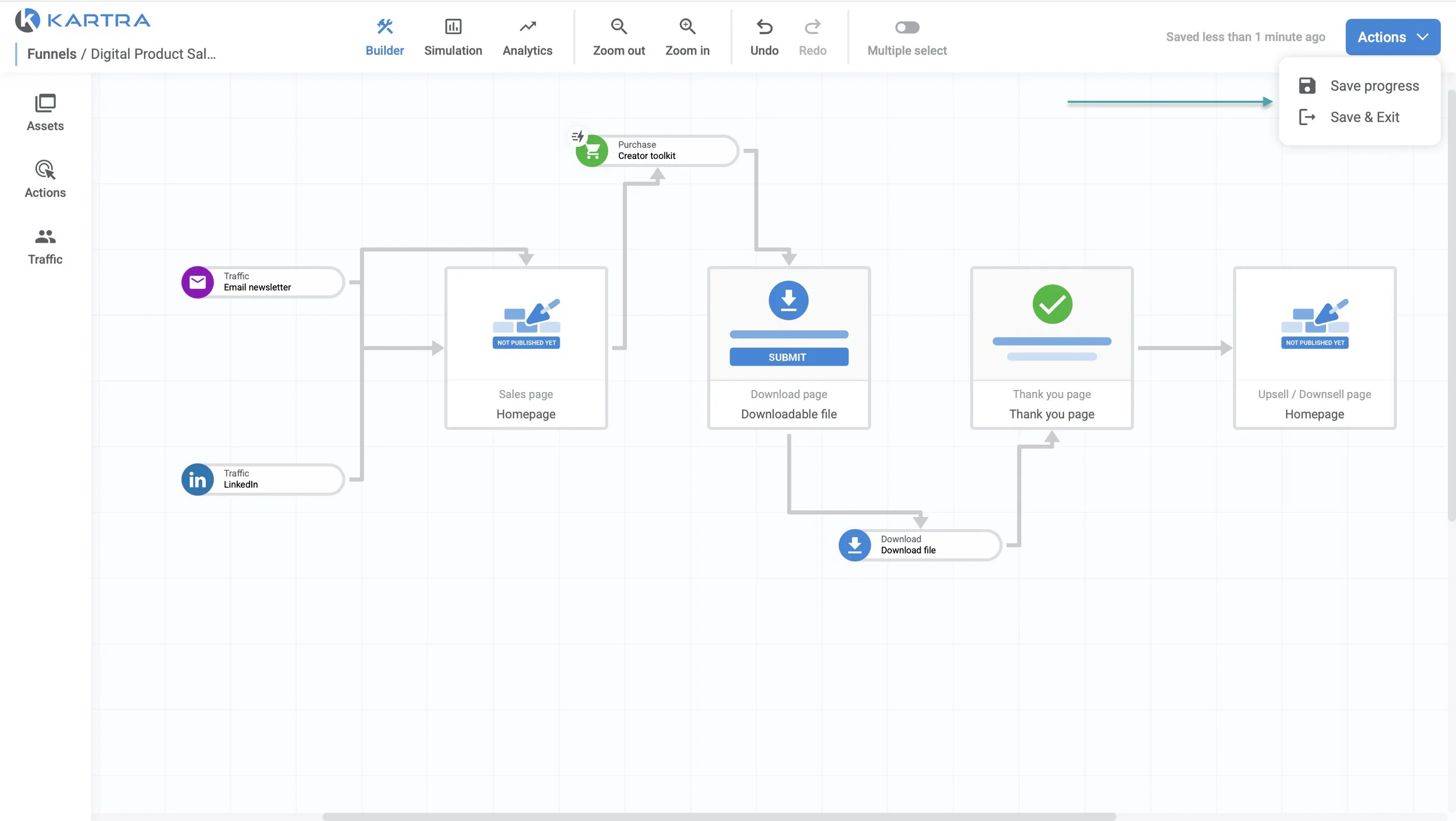Click NOT PUBLISHED YET badge on Upsell page
Viewport: 1456px width, 821px height.
tap(1315, 343)
